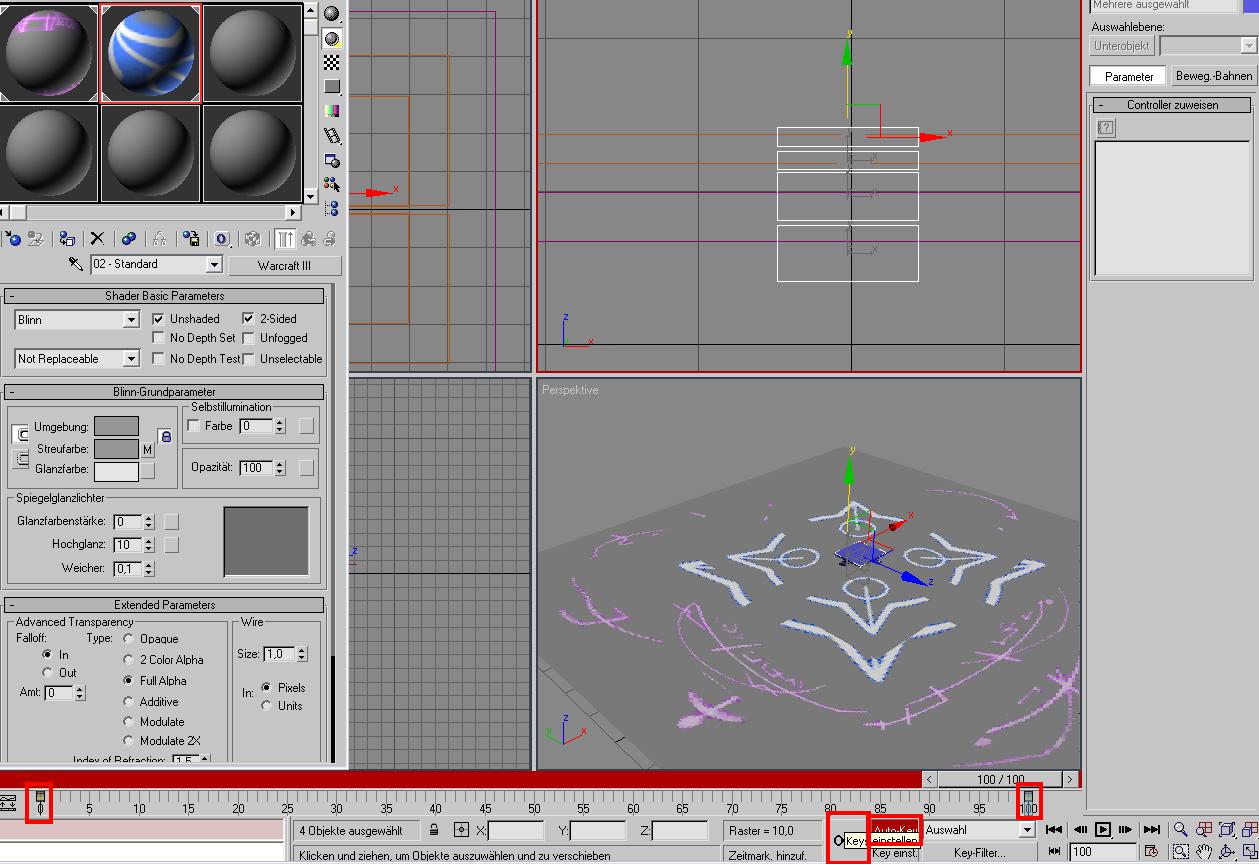1259x864 pixels.
Task: Switch to the Beweg.-Bahnen tab
Action: [x=1214, y=76]
